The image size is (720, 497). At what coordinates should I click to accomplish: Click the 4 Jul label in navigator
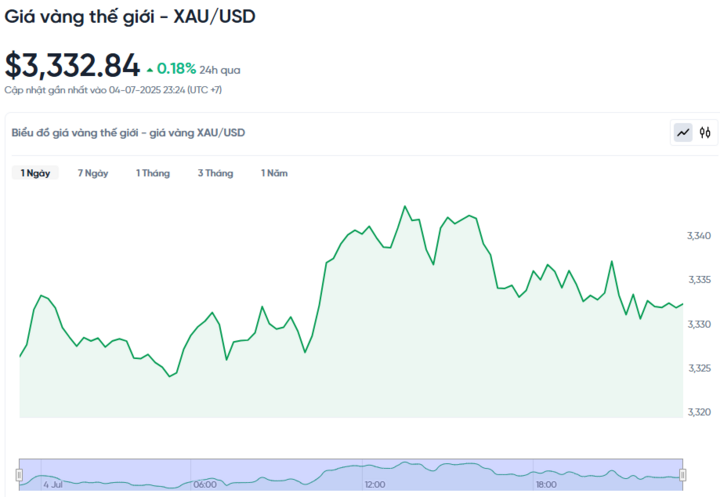pos(53,485)
